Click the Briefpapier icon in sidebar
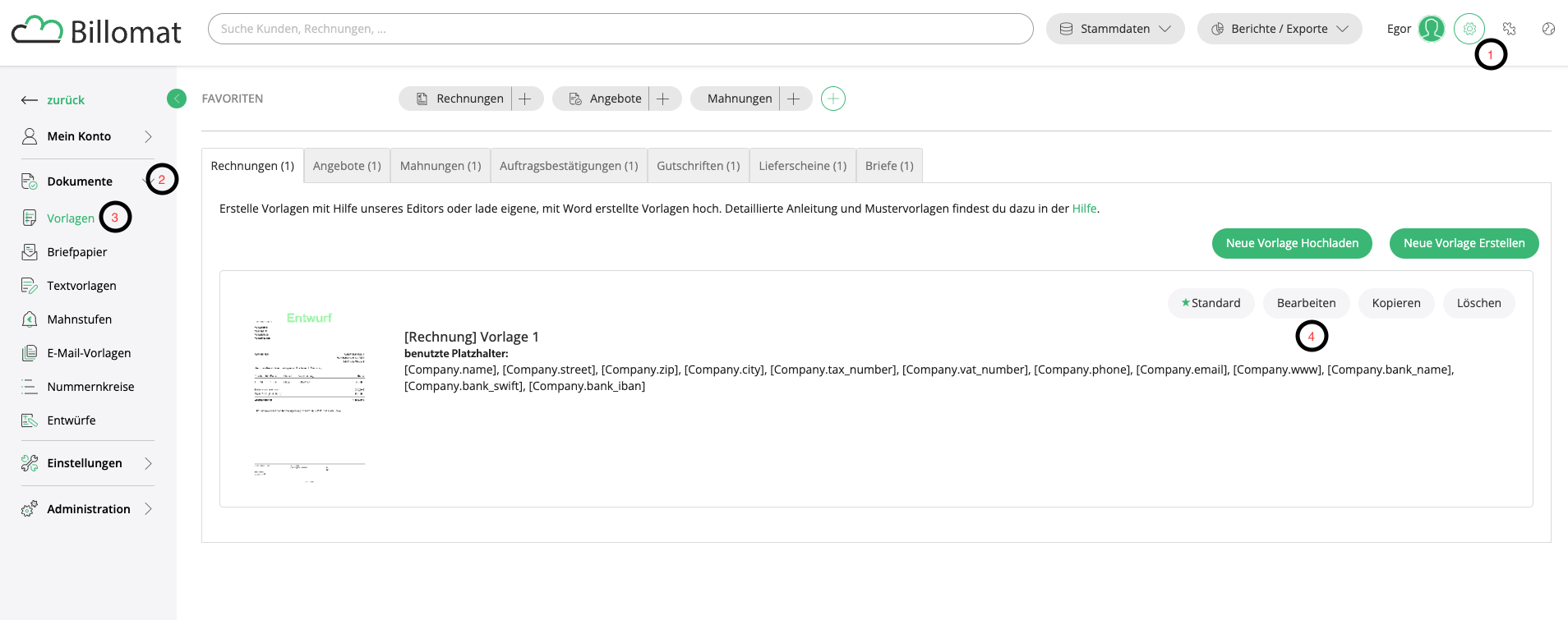 [x=30, y=252]
